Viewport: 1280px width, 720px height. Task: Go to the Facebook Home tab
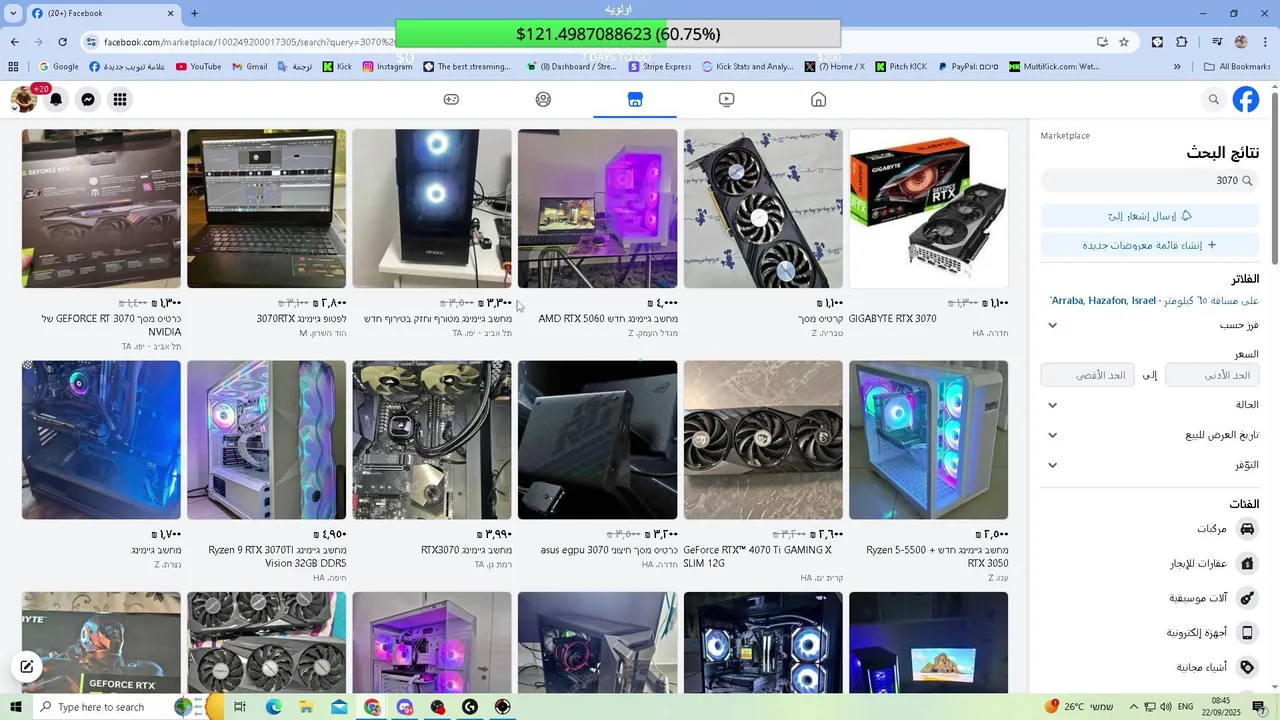coord(818,99)
